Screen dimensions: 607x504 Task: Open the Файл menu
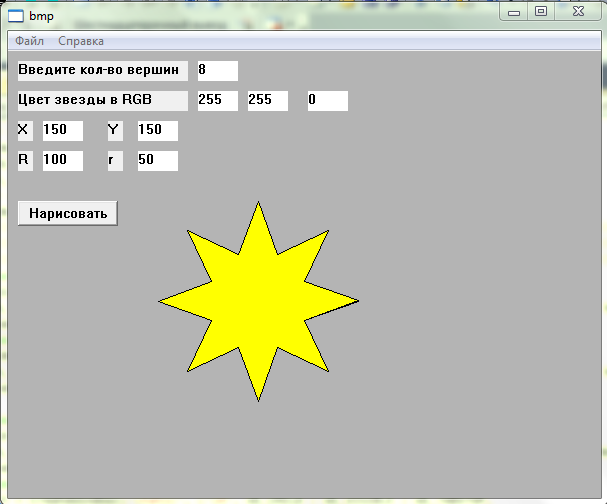(29, 41)
